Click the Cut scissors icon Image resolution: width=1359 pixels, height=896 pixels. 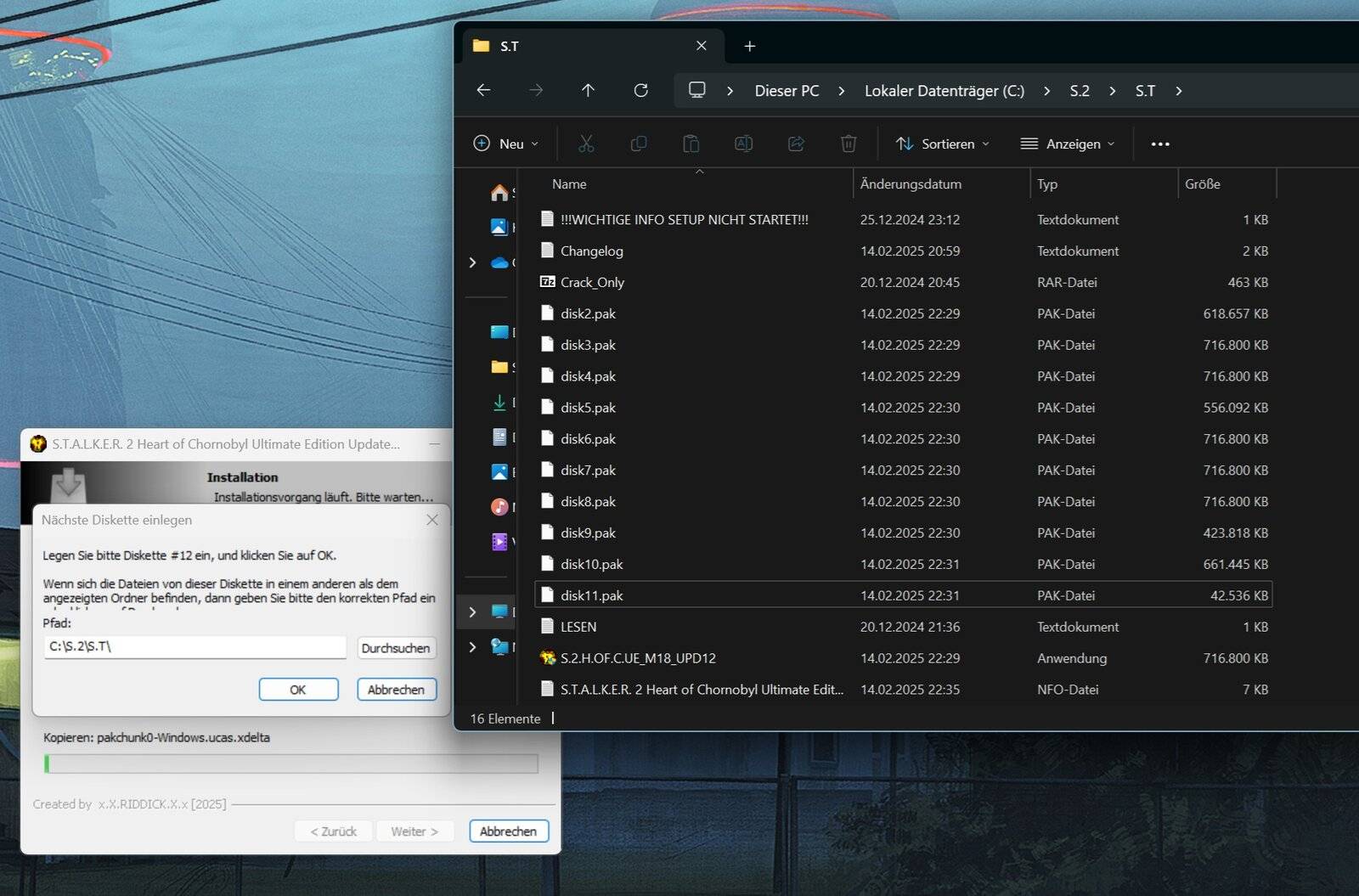click(586, 144)
